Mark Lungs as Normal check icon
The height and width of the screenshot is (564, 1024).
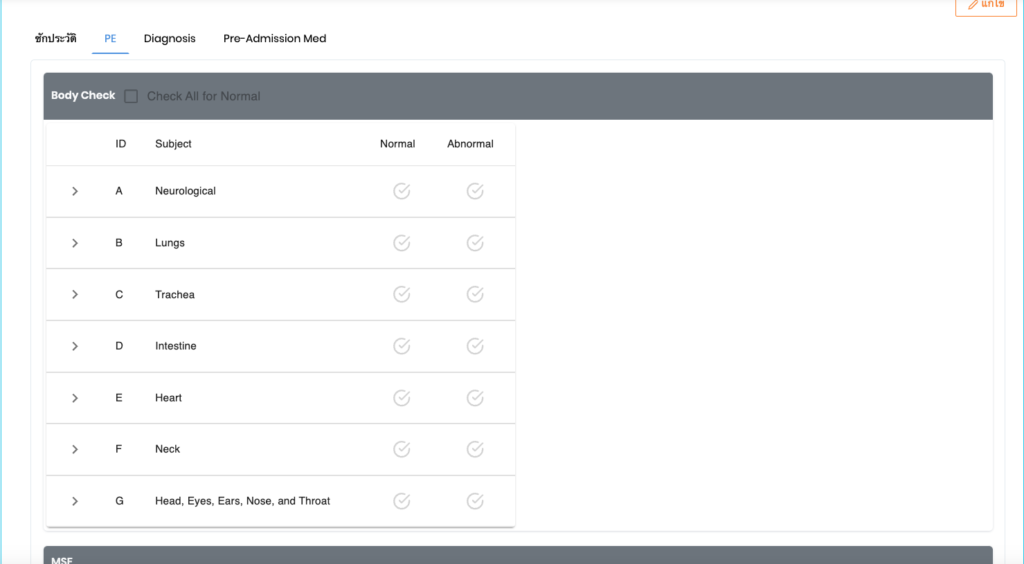point(401,243)
